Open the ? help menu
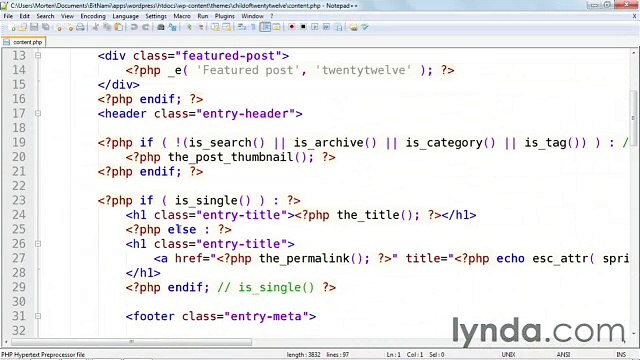The height and width of the screenshot is (360, 640). [271, 16]
